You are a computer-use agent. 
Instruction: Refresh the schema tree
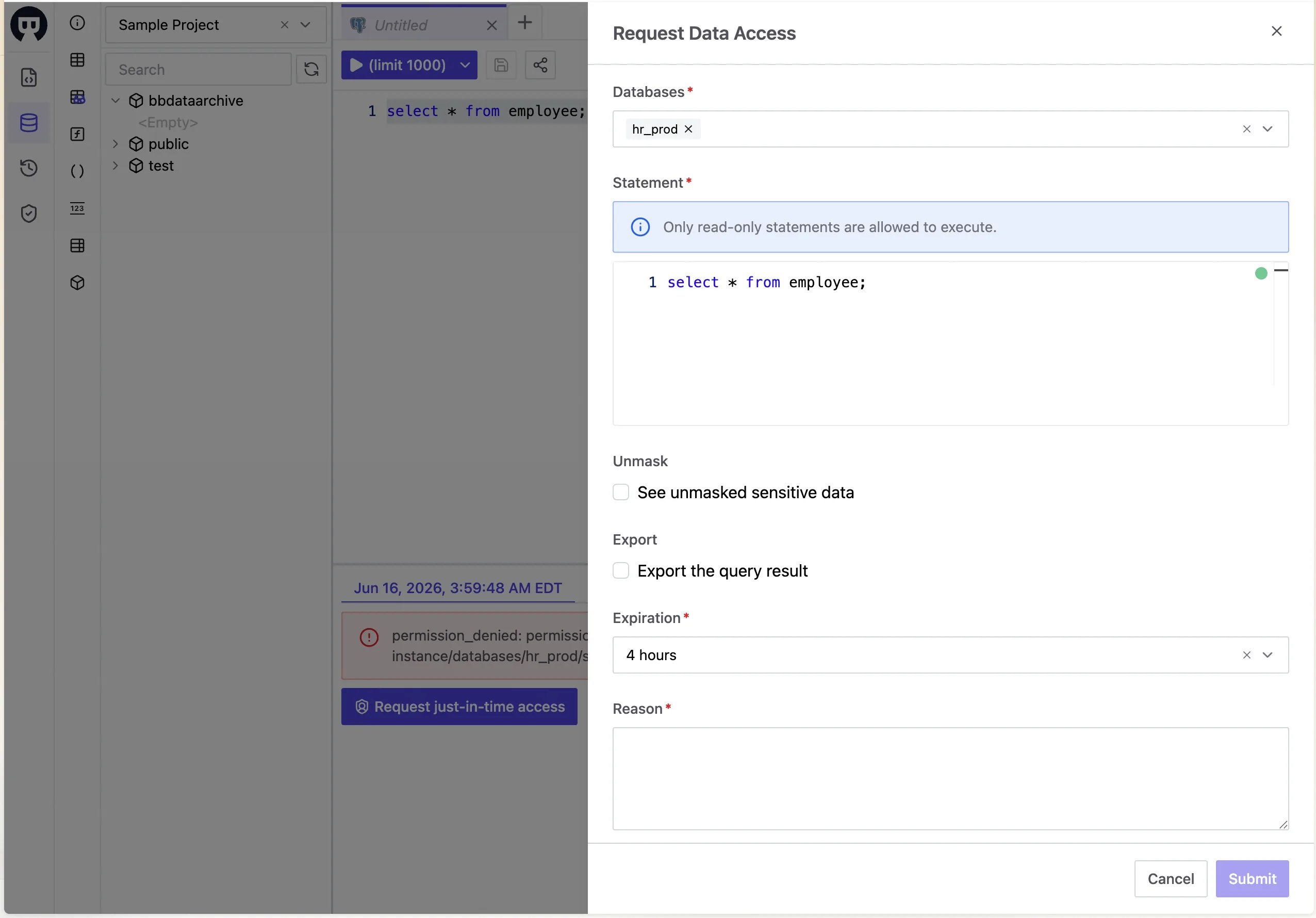(311, 70)
